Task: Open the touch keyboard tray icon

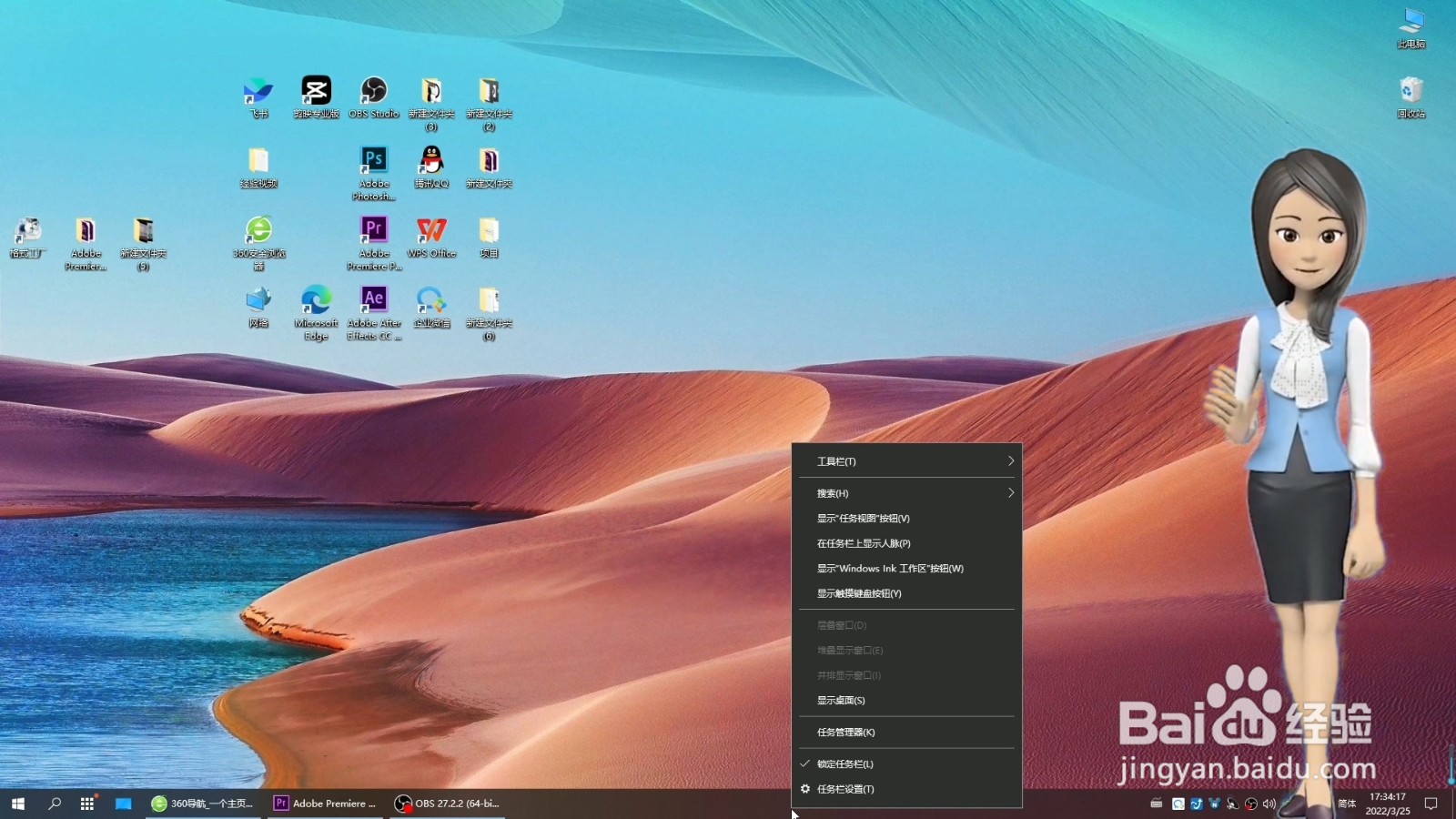Action: (x=1157, y=804)
